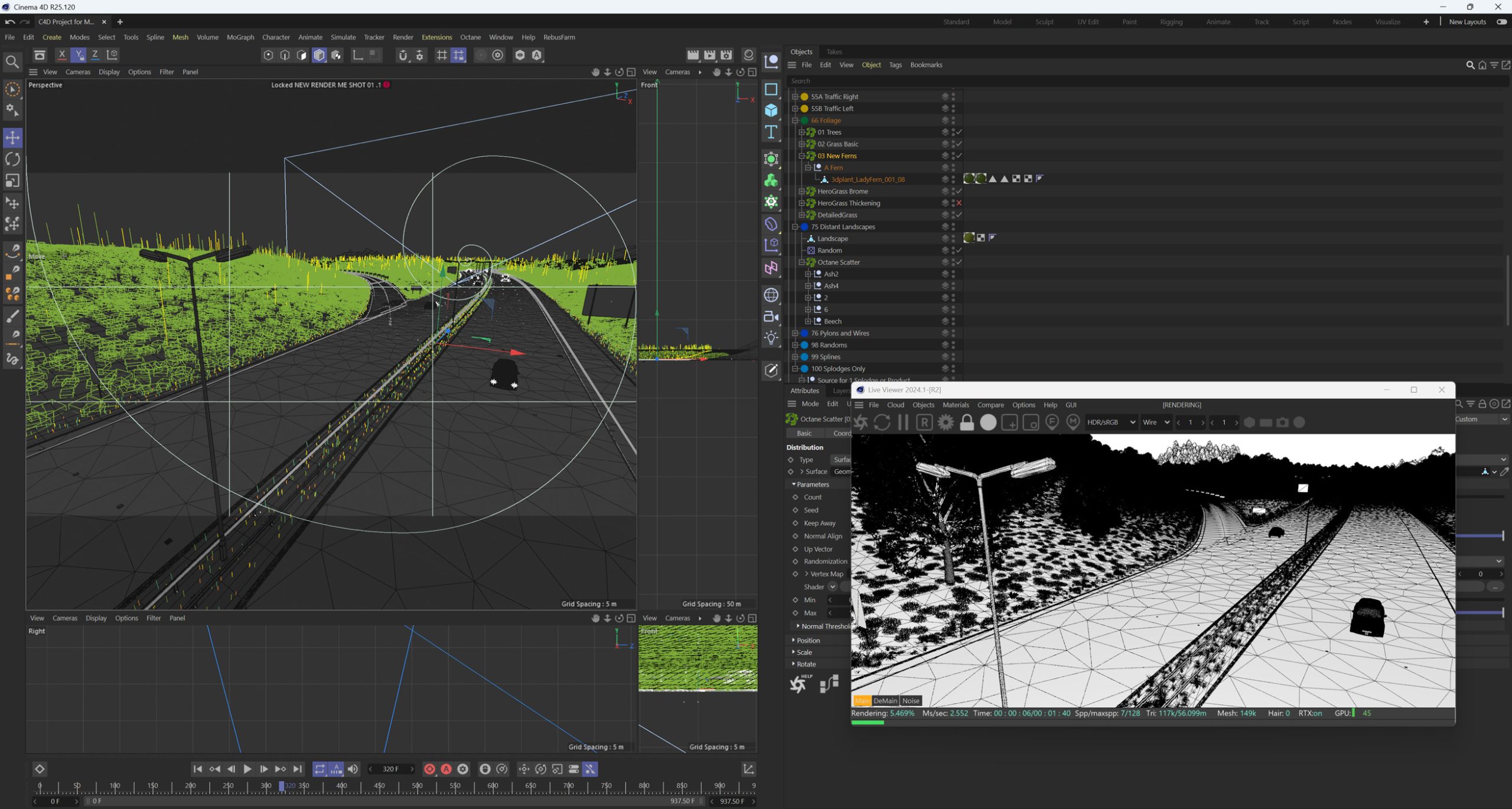Image resolution: width=1512 pixels, height=809 pixels.
Task: Click the Cube primitive icon
Action: click(x=771, y=111)
